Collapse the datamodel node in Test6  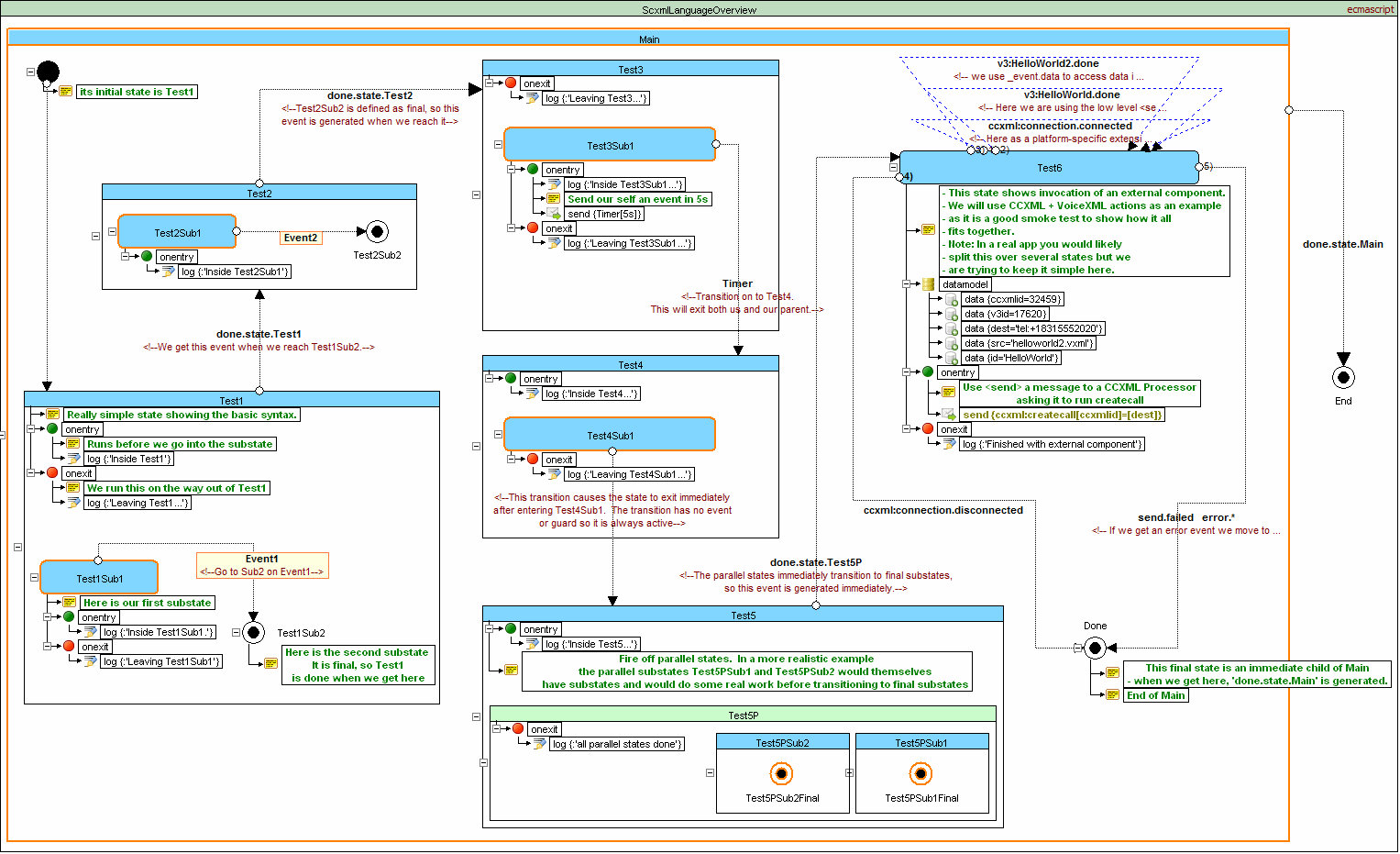pos(906,284)
